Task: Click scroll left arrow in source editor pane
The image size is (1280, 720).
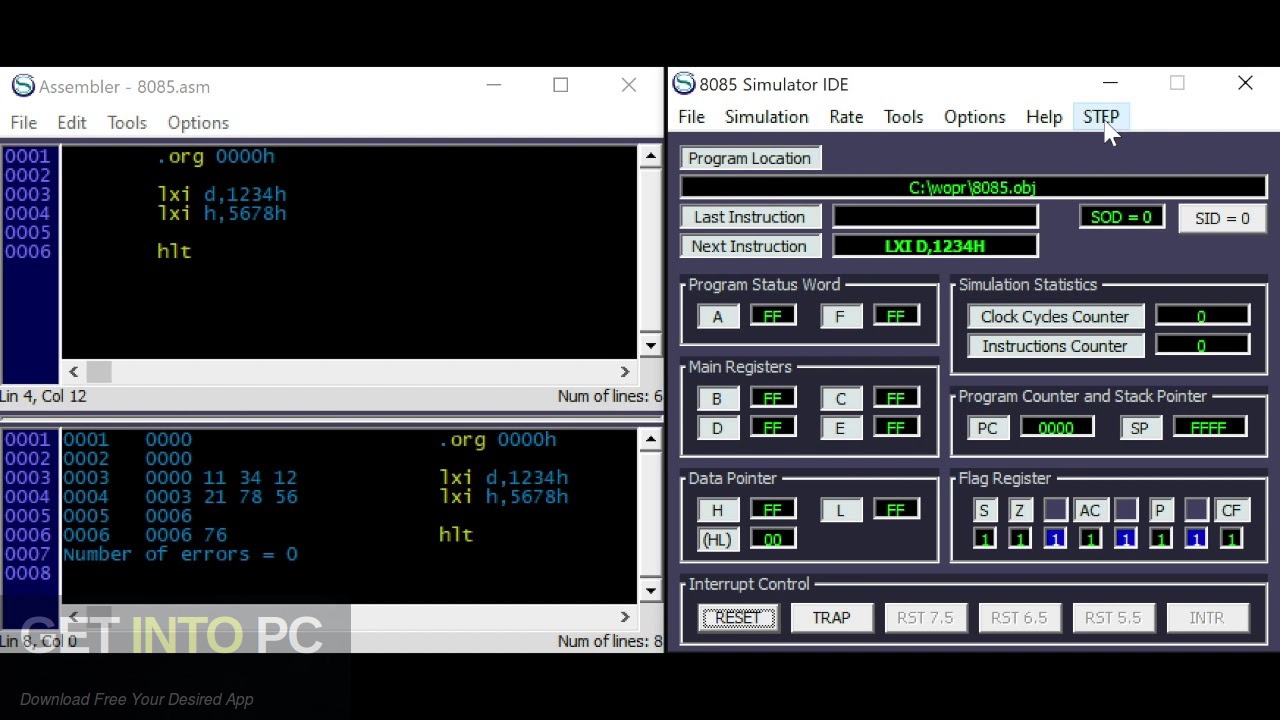Action: (73, 371)
